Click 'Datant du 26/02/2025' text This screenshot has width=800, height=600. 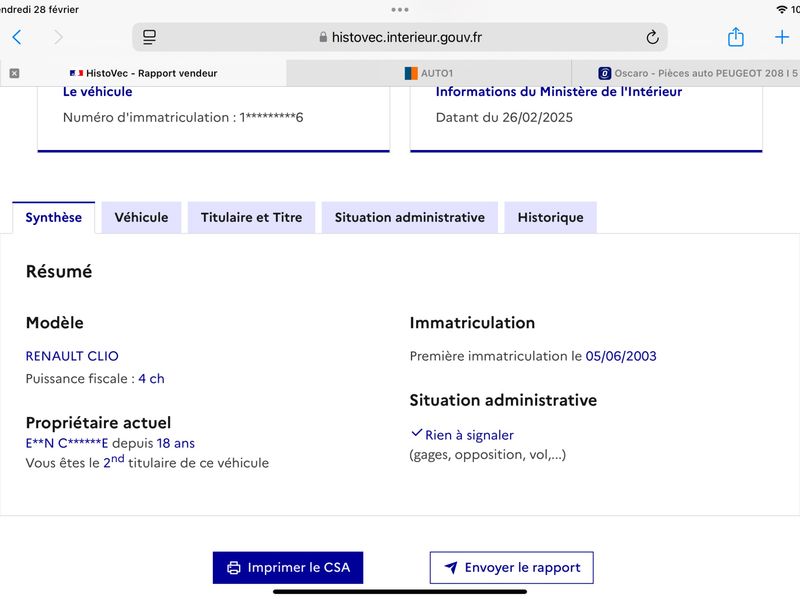(504, 117)
